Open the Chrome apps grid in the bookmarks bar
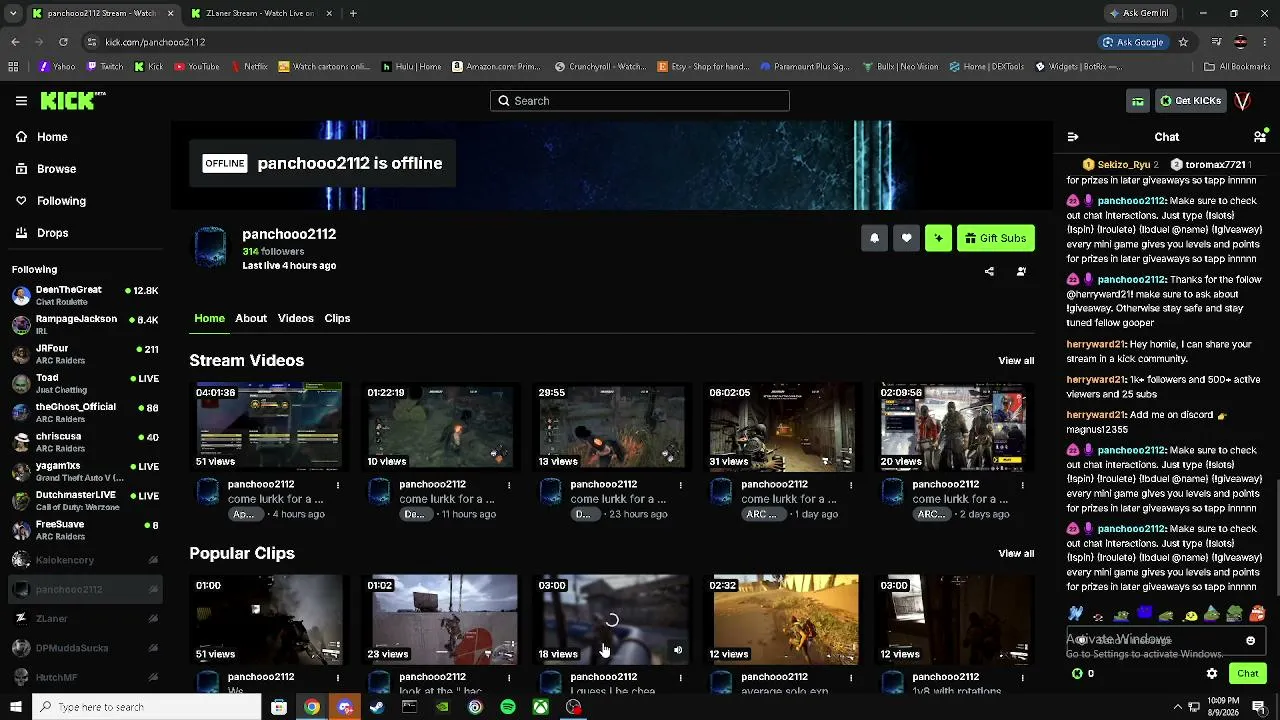Viewport: 1280px width, 720px height. coord(13,67)
